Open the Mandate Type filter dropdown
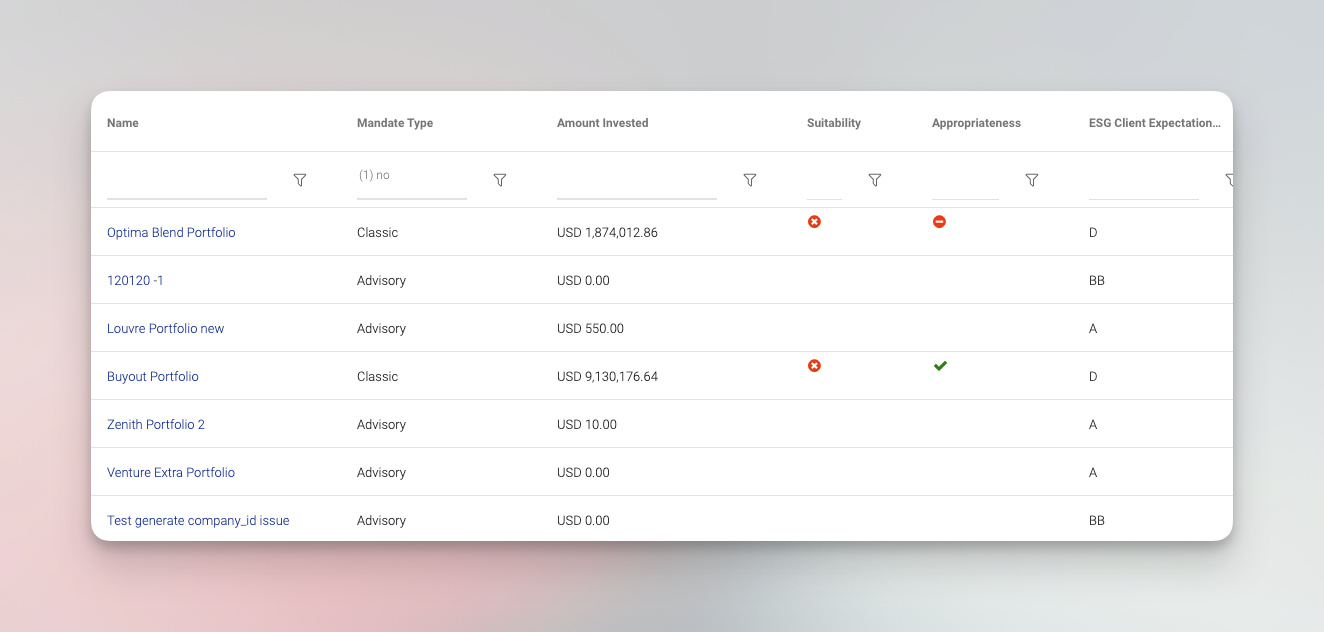The width and height of the screenshot is (1324, 632). pos(411,176)
